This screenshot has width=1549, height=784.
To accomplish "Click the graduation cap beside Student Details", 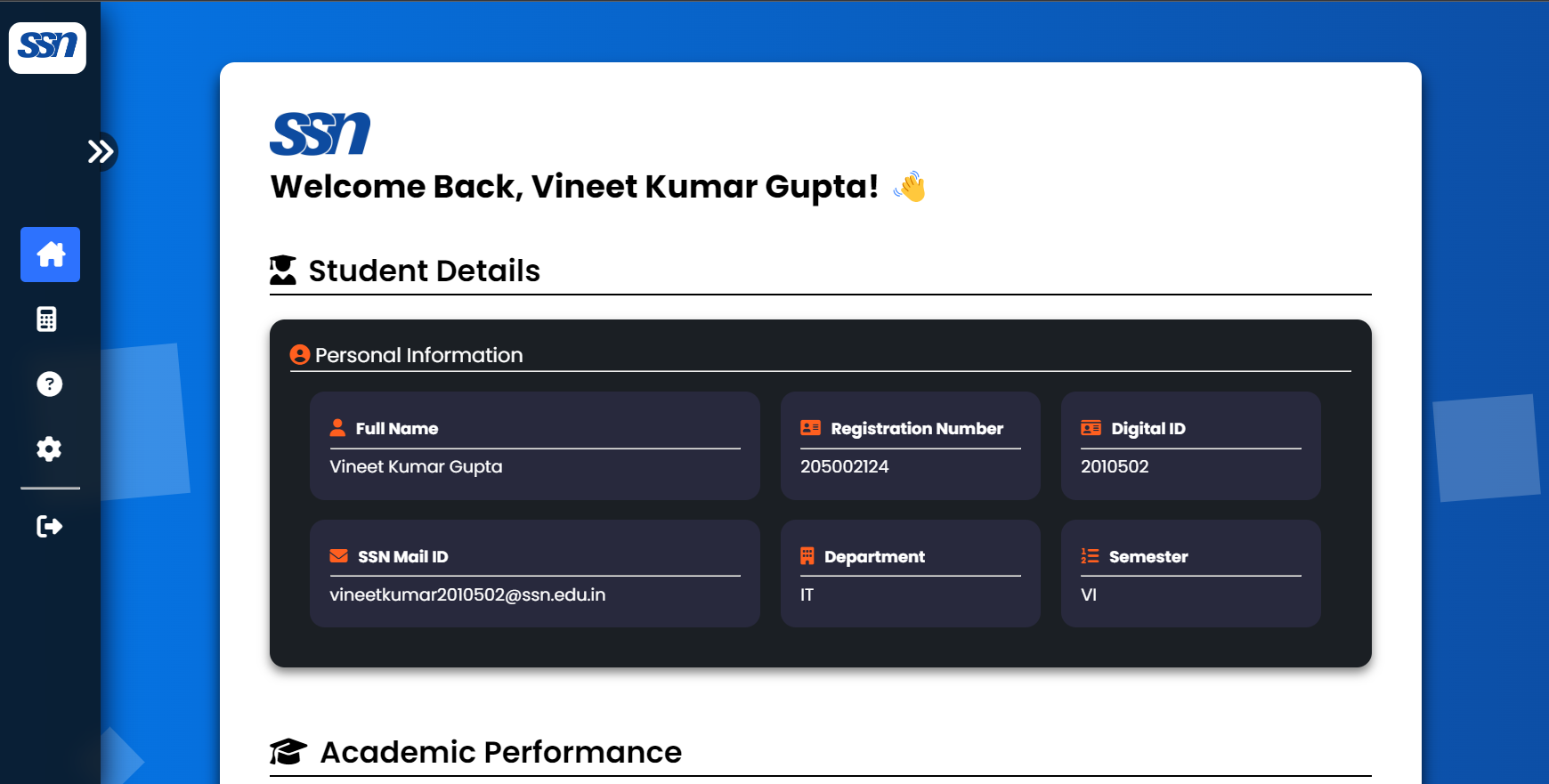I will tap(282, 269).
